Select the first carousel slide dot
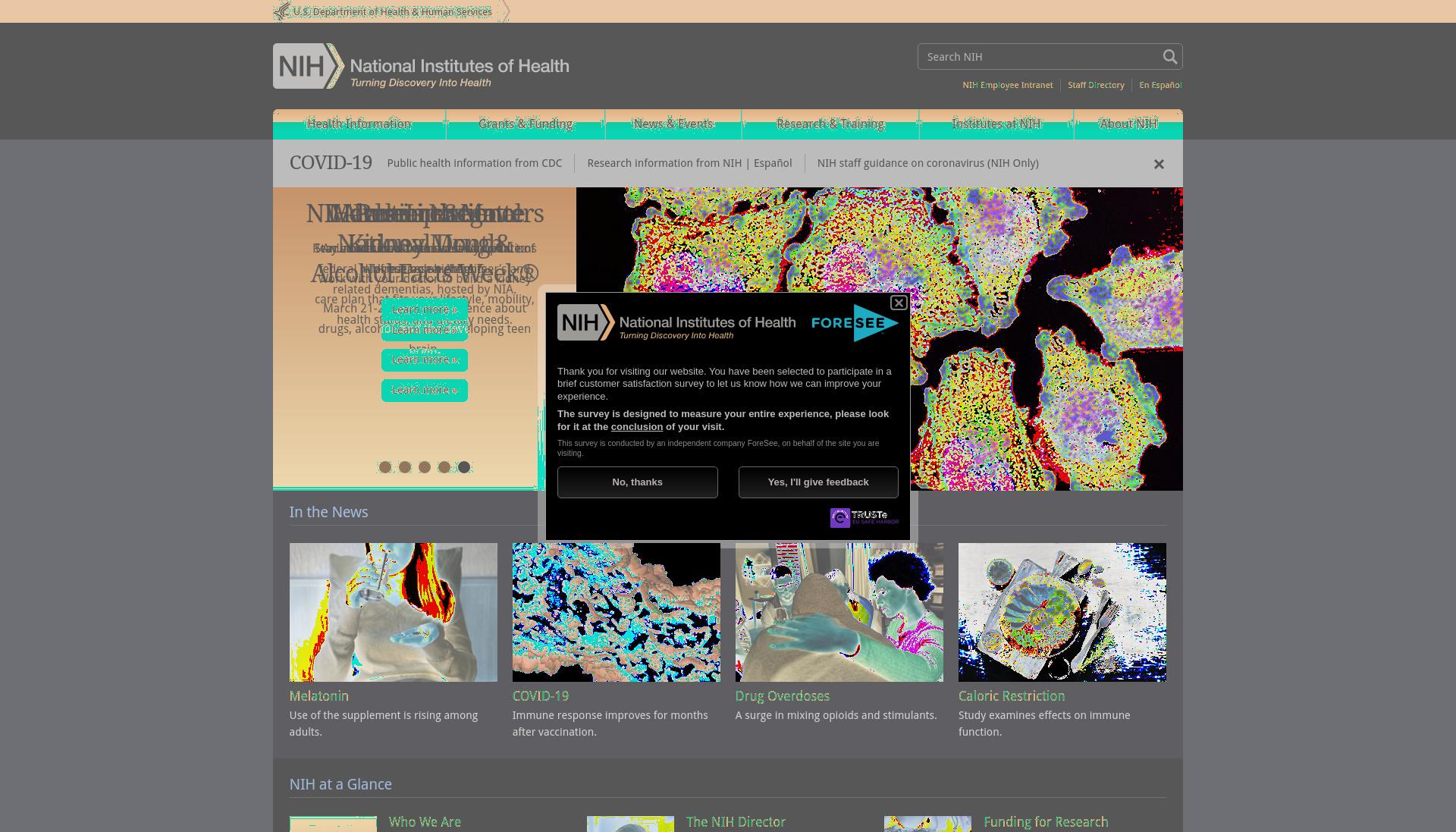The height and width of the screenshot is (832, 1456). click(385, 467)
